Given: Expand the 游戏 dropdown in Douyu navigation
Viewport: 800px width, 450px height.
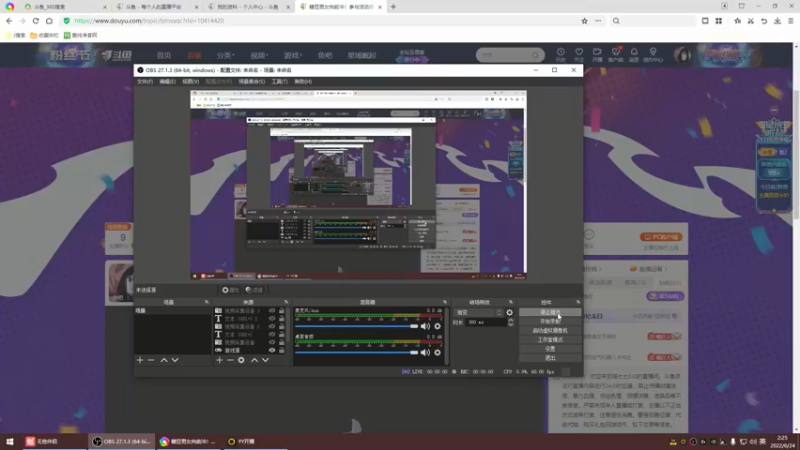Looking at the screenshot, I should pos(293,55).
